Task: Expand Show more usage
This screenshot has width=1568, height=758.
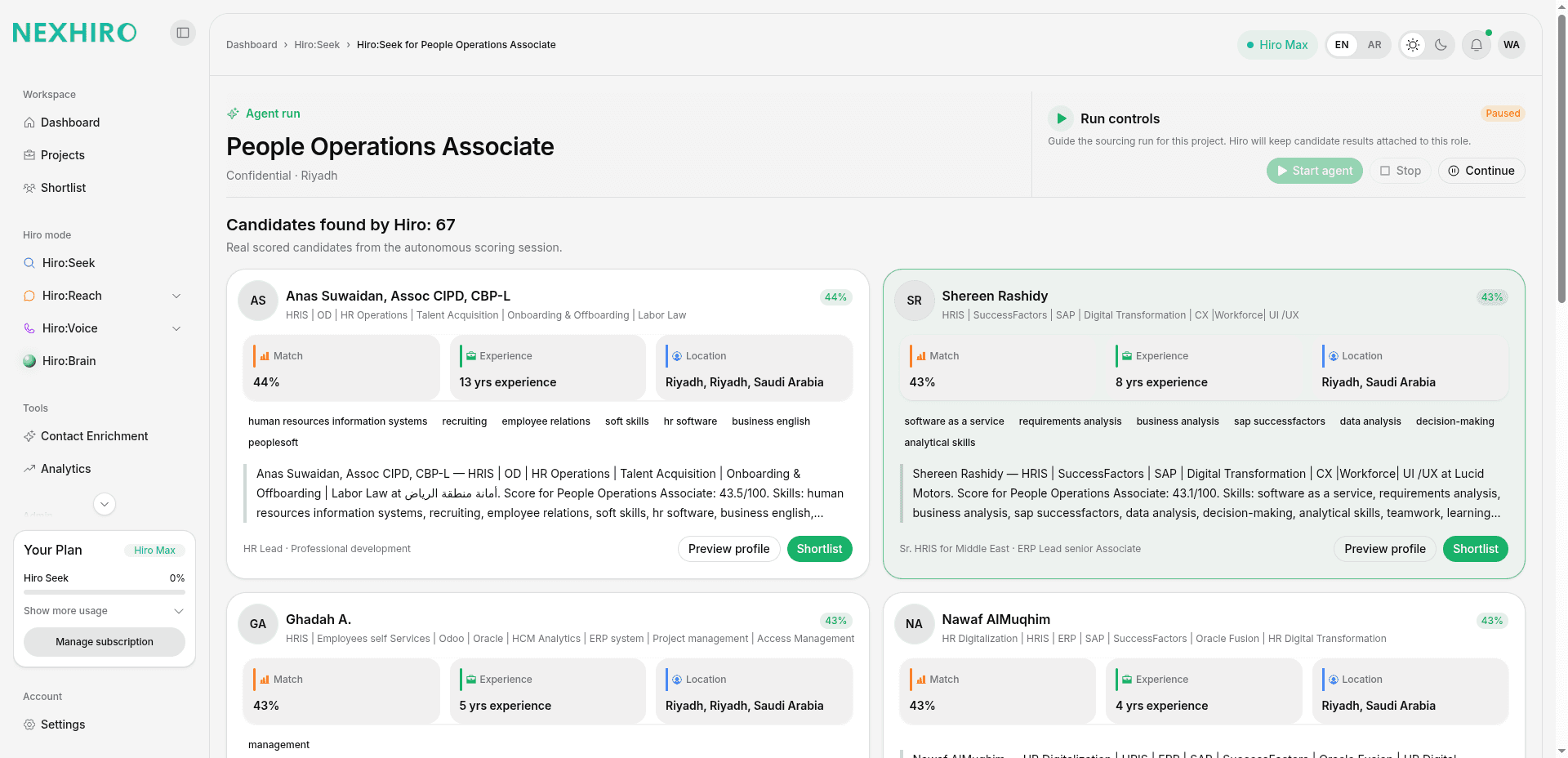Action: pyautogui.click(x=105, y=611)
